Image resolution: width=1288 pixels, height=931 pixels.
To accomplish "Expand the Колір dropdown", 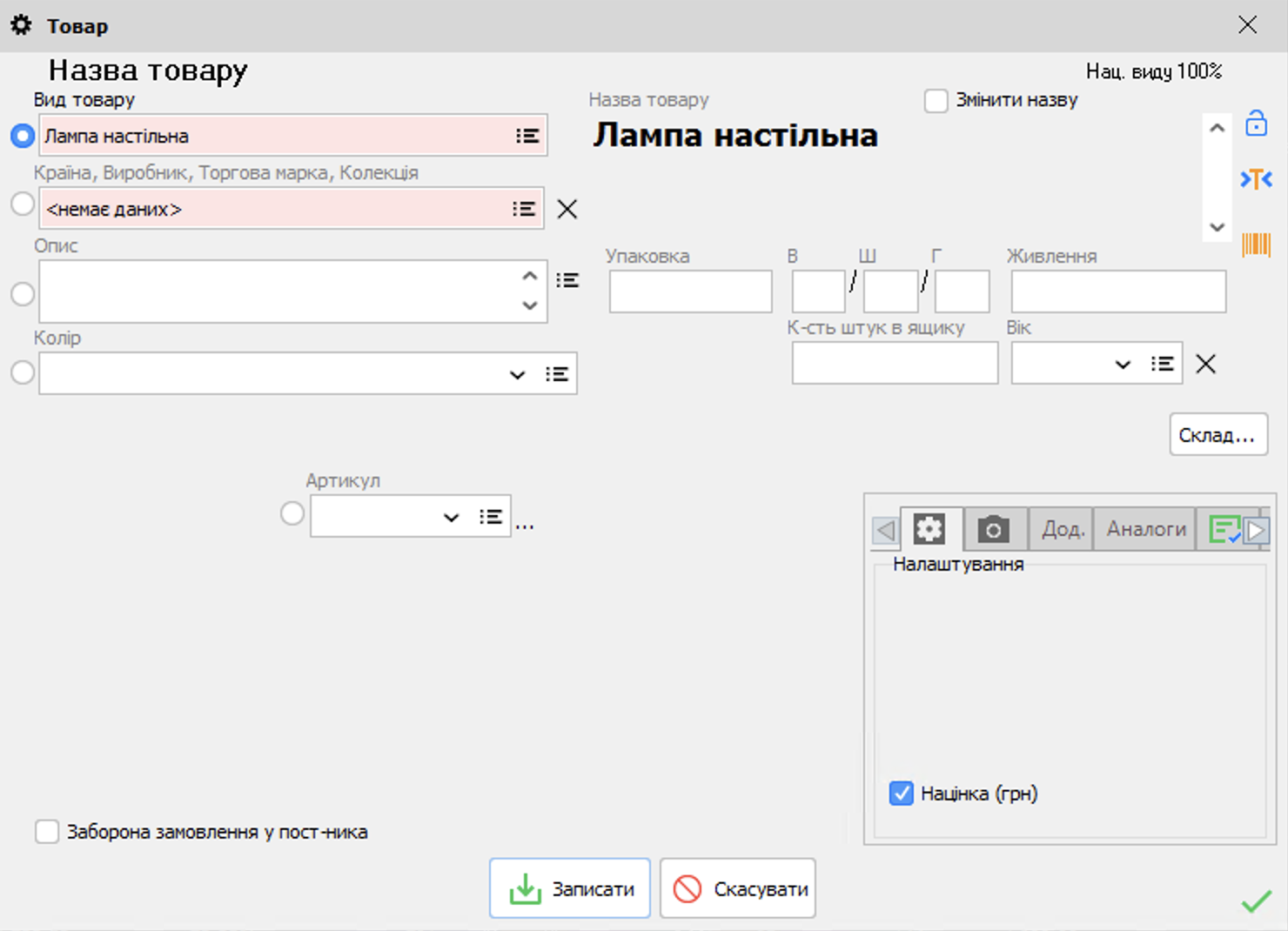I will click(x=517, y=374).
